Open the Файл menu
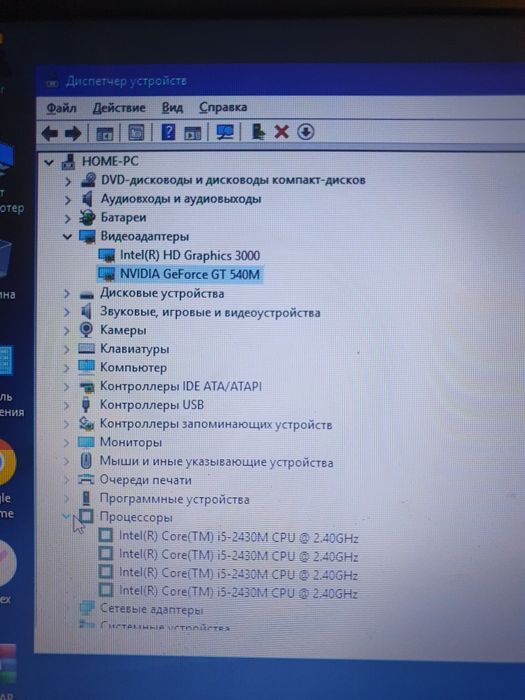 (61, 108)
